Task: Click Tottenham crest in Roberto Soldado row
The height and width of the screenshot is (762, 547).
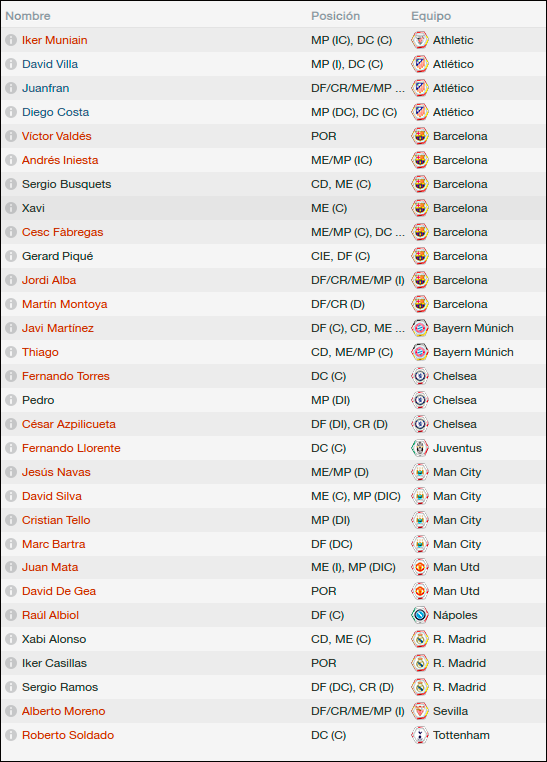Action: [420, 735]
